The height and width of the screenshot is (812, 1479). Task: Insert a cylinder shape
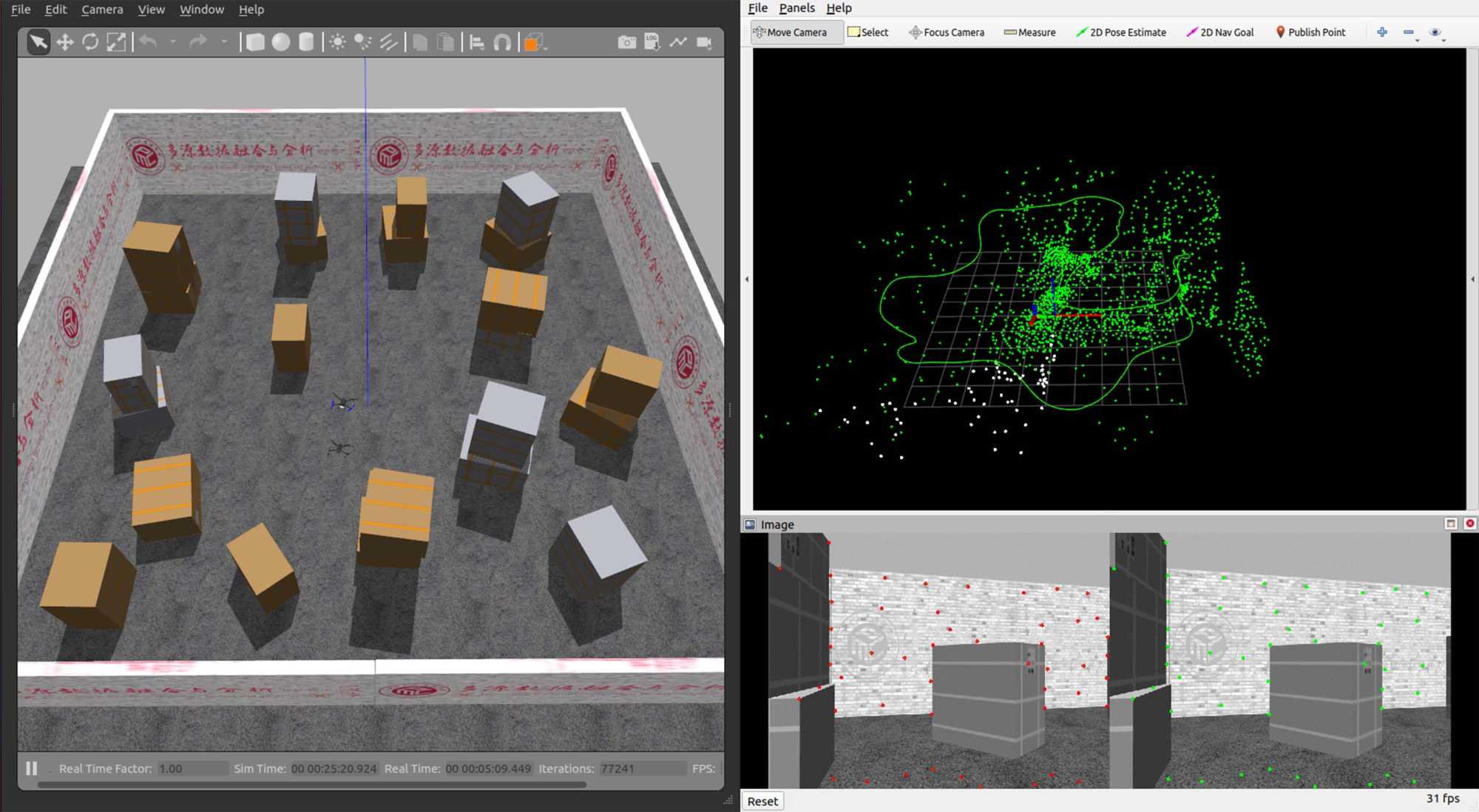pyautogui.click(x=306, y=42)
